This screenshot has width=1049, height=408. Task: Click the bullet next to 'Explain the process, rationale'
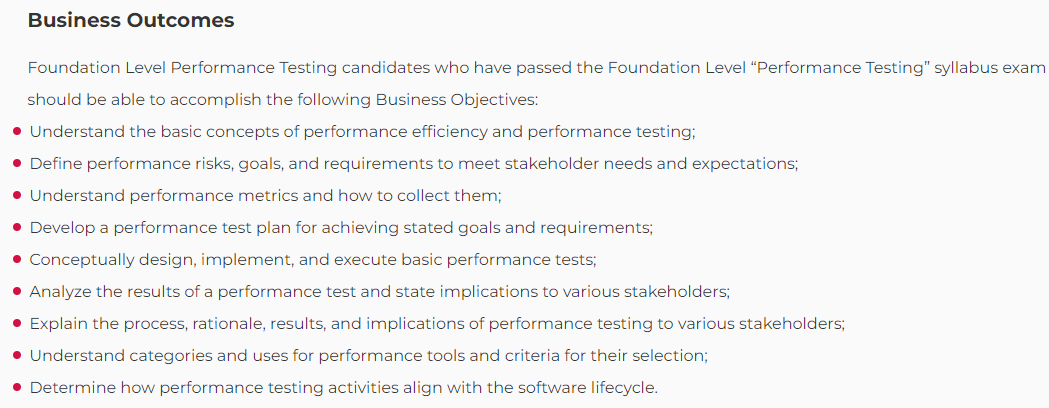click(17, 324)
